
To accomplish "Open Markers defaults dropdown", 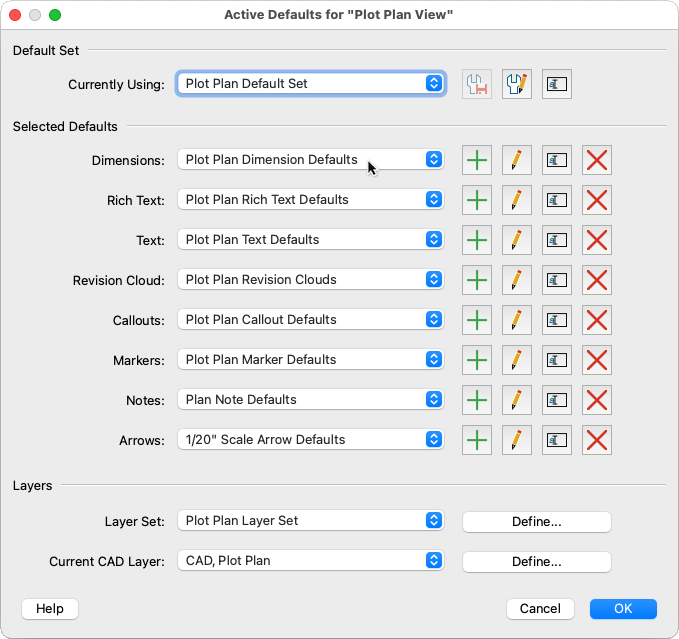I will 311,359.
